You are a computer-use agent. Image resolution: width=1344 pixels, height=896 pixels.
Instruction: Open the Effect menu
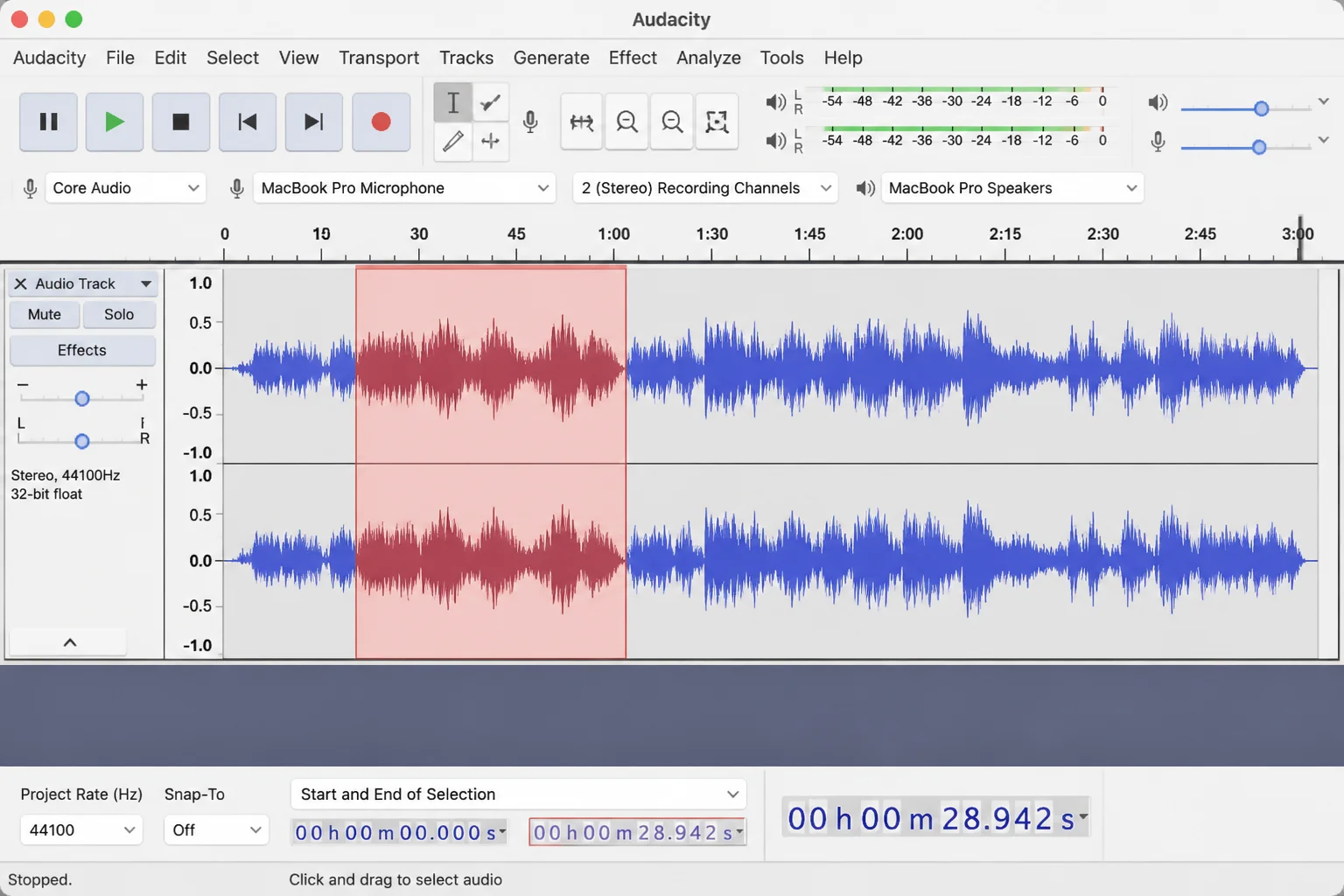pos(633,58)
